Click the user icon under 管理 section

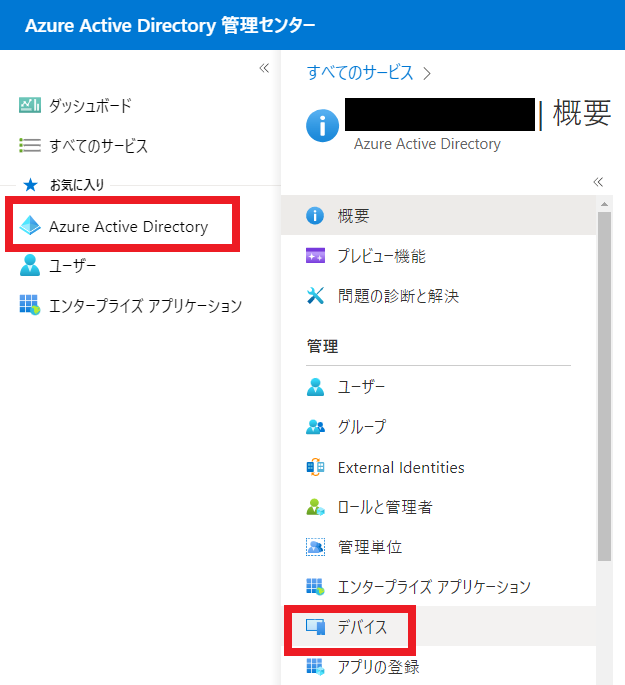(315, 387)
